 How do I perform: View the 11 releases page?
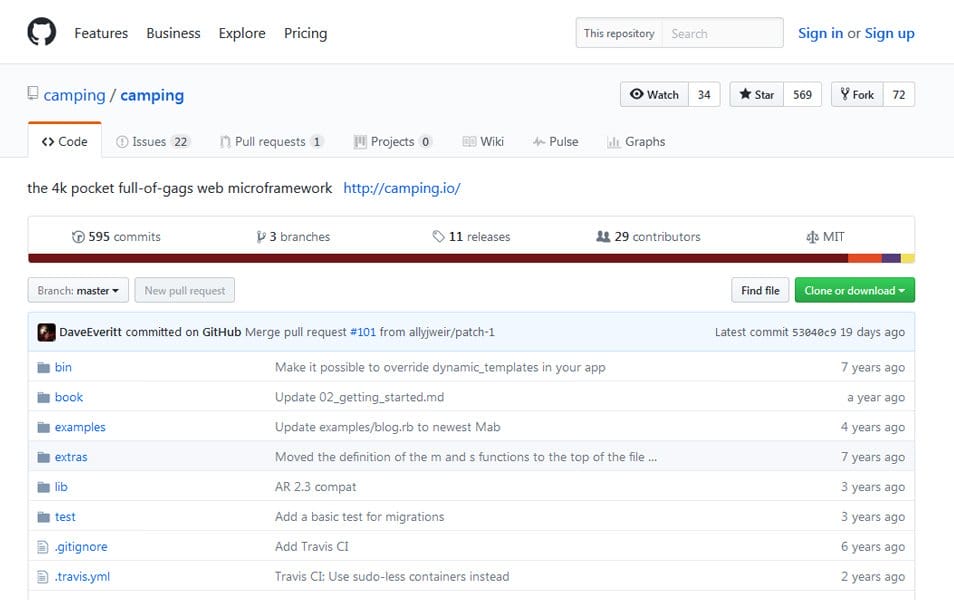click(x=472, y=237)
